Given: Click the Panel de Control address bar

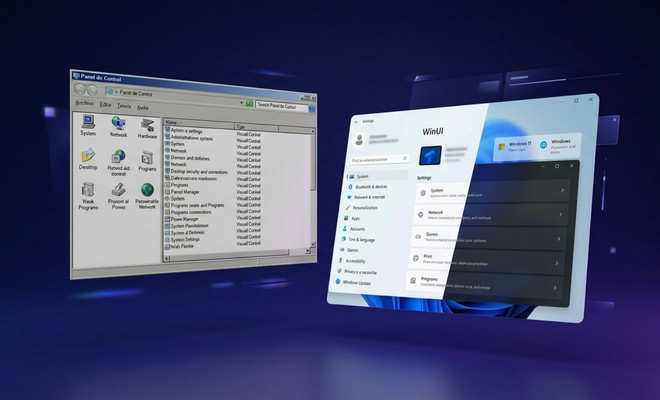Looking at the screenshot, I should tap(175, 96).
